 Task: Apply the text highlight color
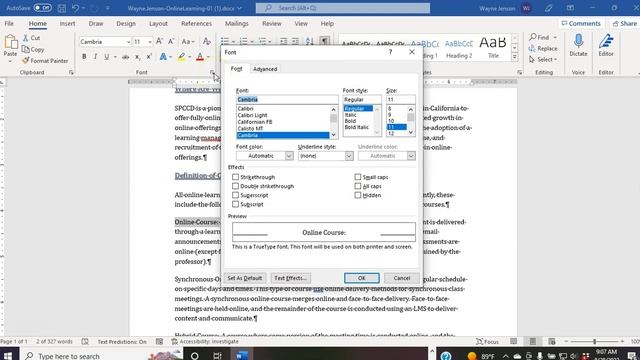click(182, 57)
